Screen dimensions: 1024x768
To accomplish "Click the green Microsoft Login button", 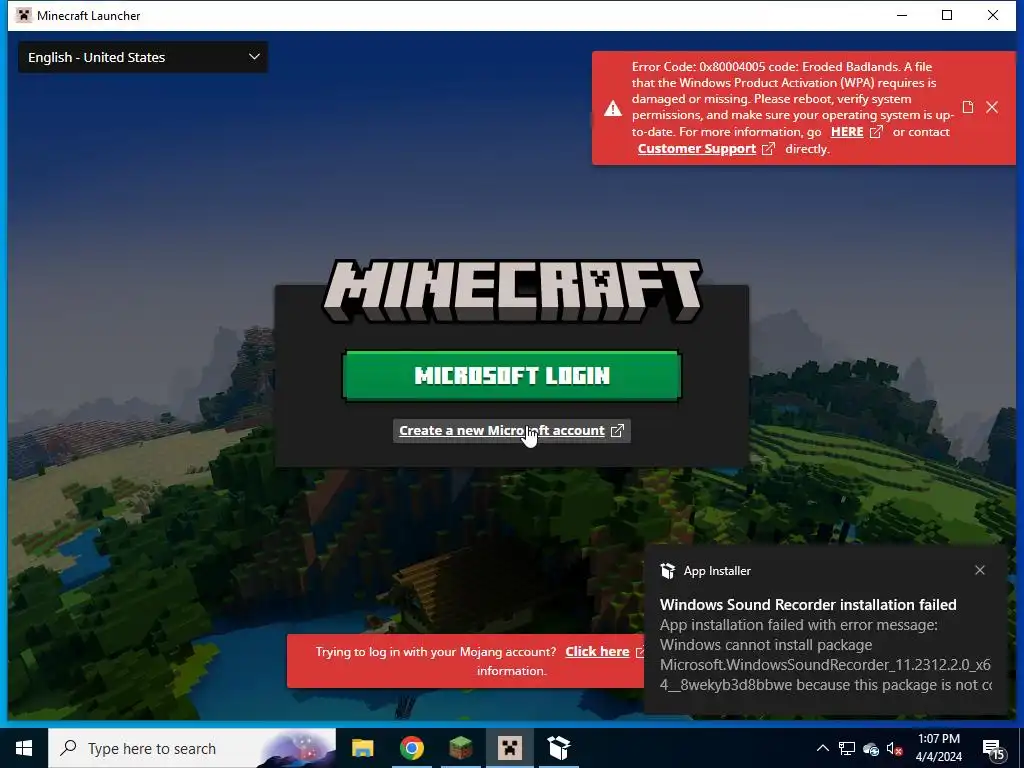I will pyautogui.click(x=512, y=376).
